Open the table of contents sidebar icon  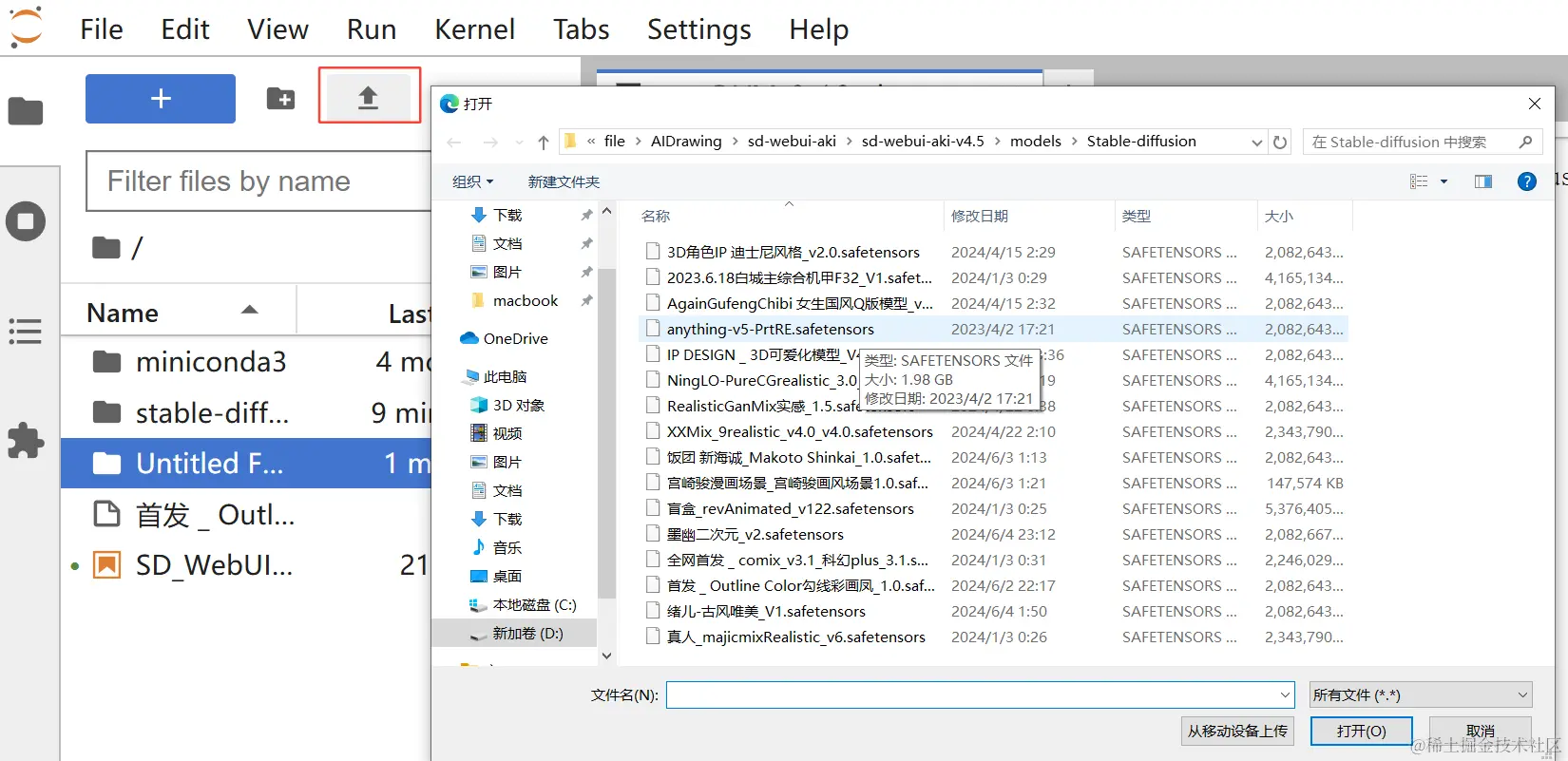pyautogui.click(x=26, y=332)
